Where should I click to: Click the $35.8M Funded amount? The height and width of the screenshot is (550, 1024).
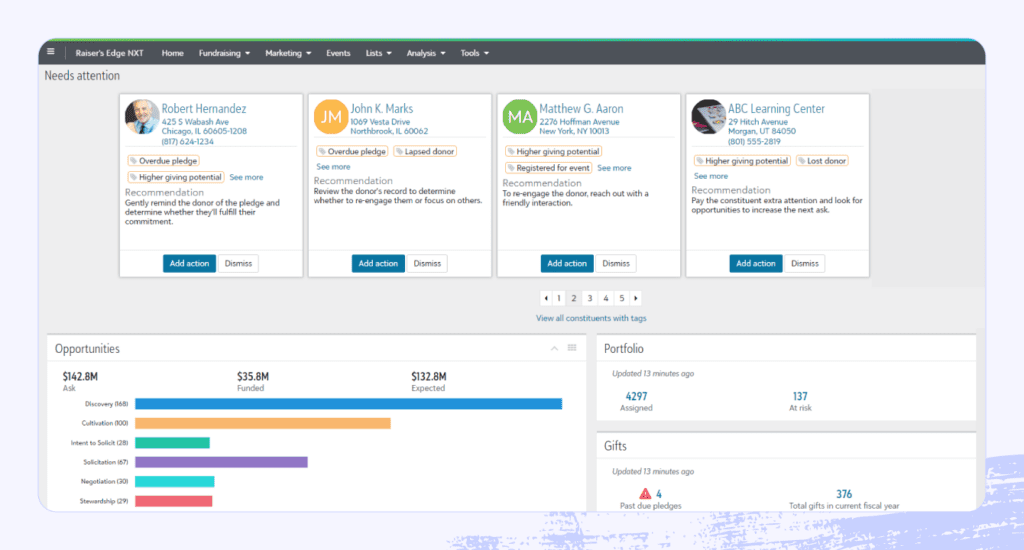(x=253, y=376)
